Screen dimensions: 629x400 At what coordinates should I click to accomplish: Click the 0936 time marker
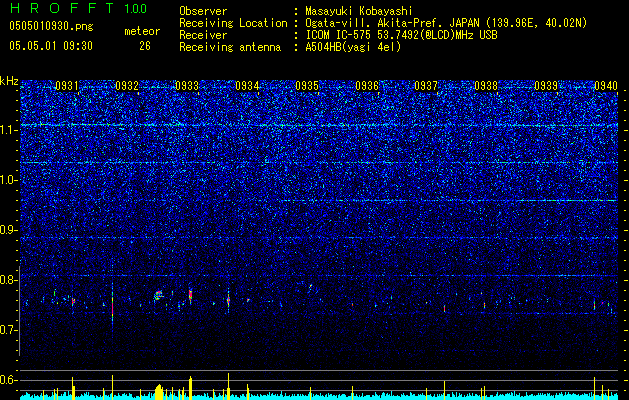pos(367,86)
